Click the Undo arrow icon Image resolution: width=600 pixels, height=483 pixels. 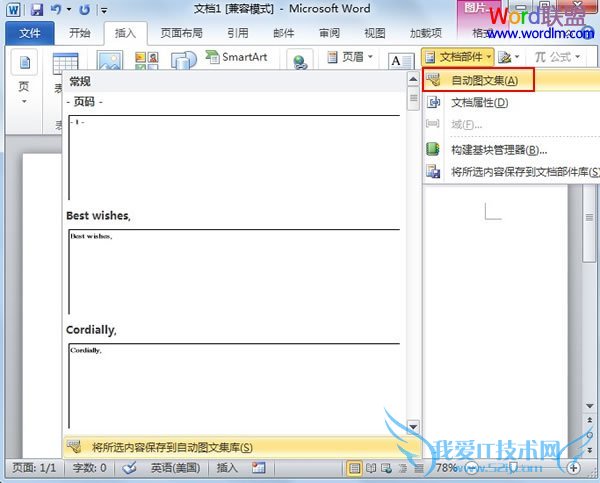click(x=56, y=9)
